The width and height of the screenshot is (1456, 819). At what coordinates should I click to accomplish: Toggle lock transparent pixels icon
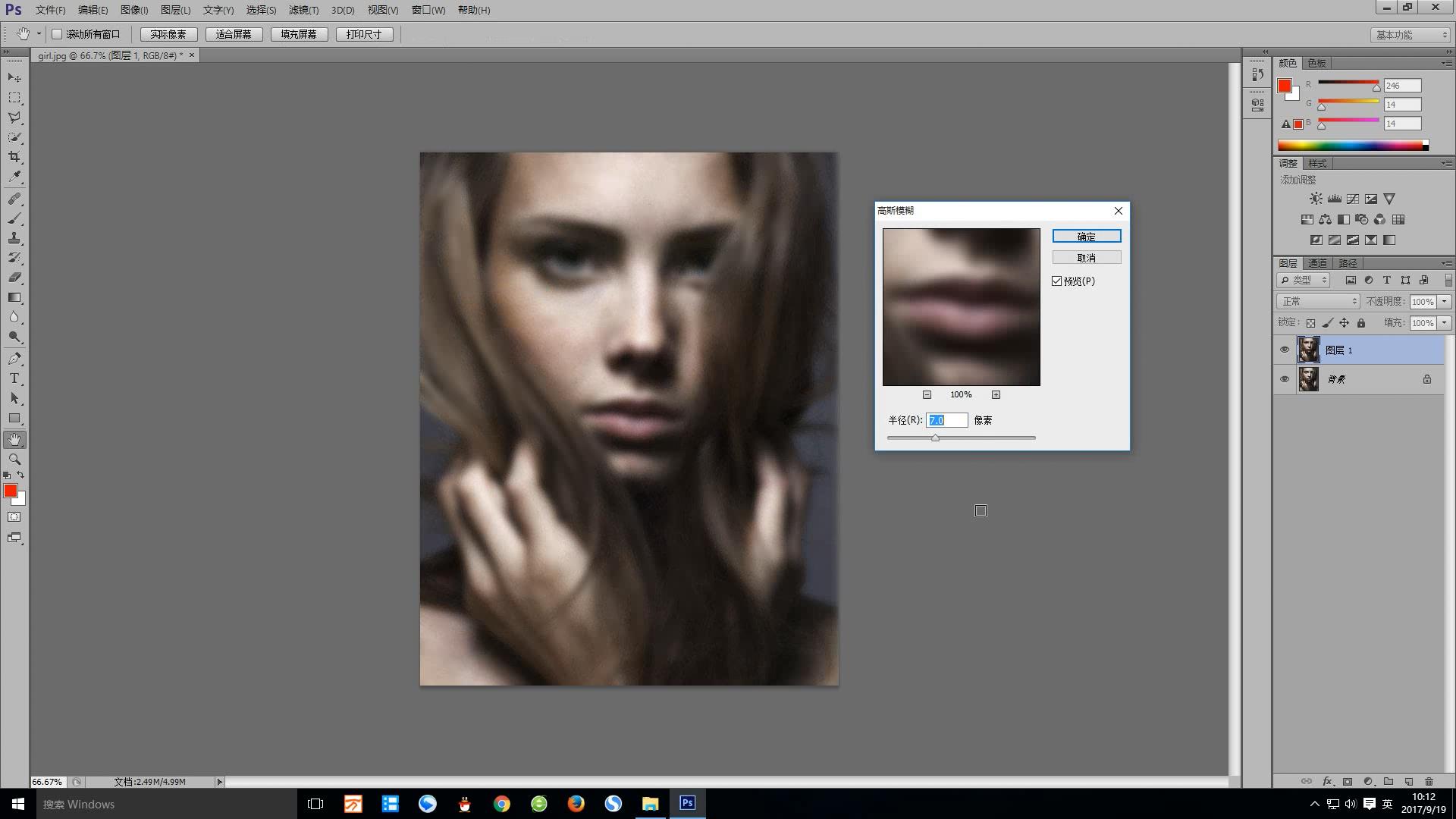[x=1310, y=323]
